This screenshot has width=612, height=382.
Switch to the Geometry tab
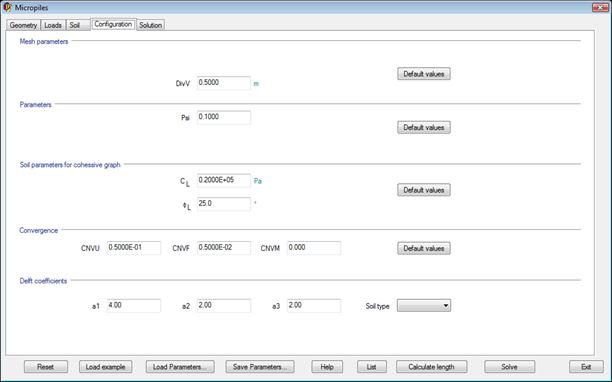23,25
